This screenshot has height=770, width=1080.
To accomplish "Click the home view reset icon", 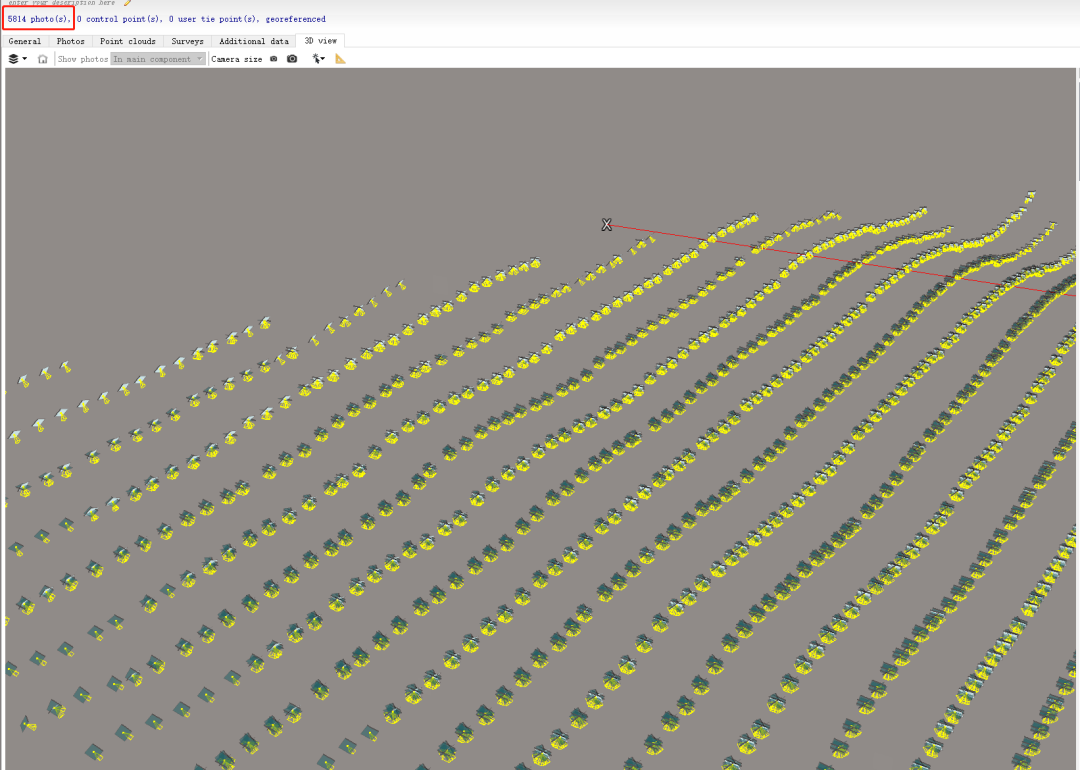I will tap(43, 59).
